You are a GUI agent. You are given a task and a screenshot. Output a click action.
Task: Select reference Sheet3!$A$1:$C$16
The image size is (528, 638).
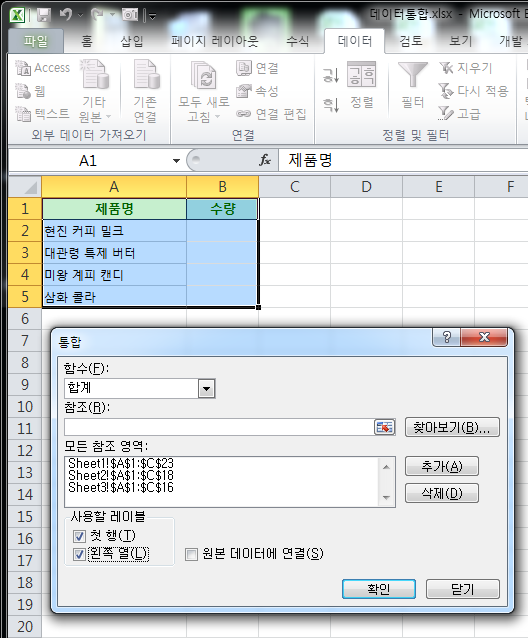[x=121, y=487]
